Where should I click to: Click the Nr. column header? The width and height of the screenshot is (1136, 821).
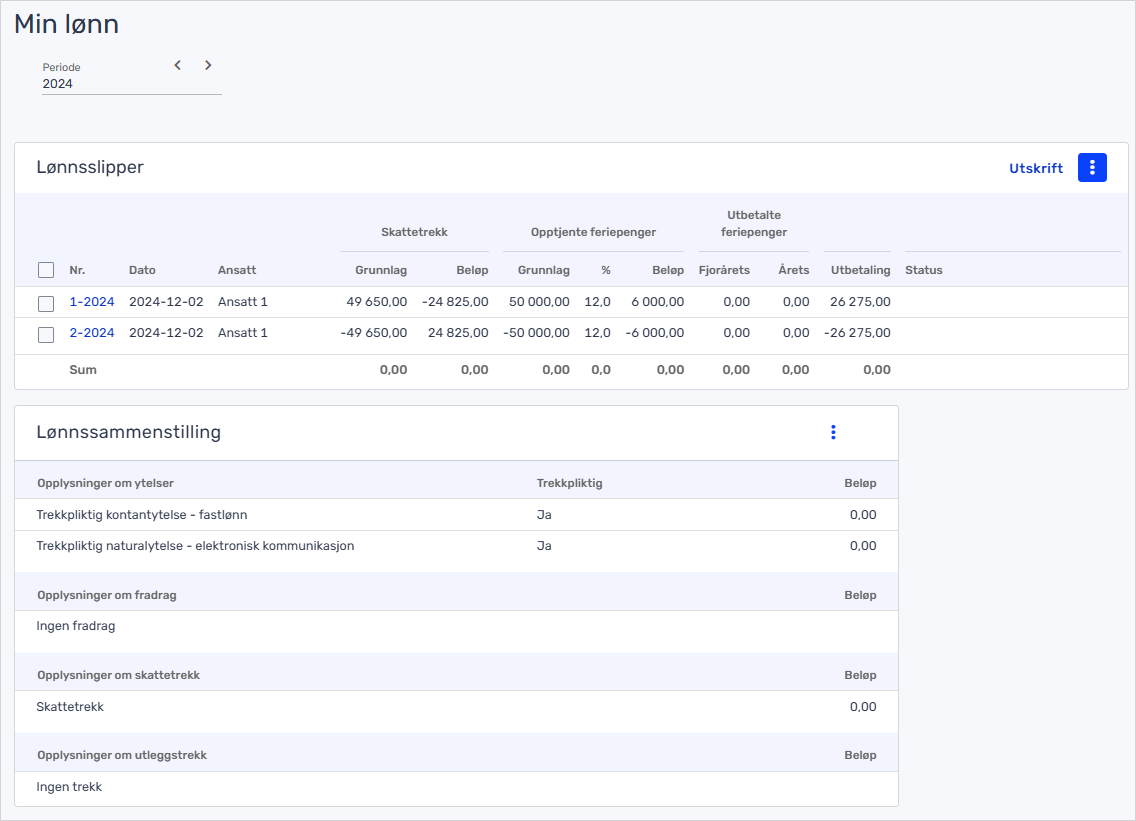78,270
